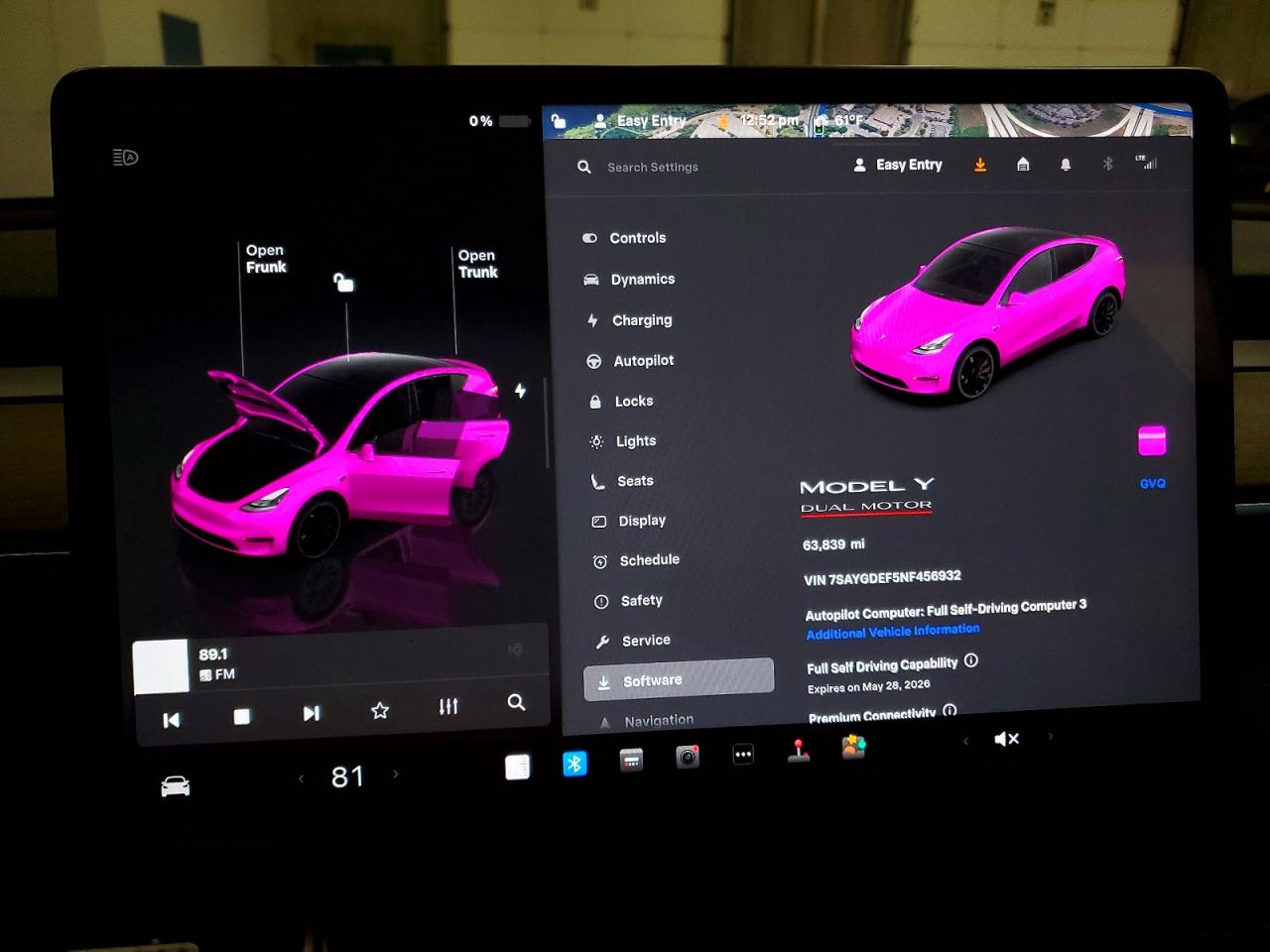
Task: Open Bluetooth app in bottom dock
Action: [x=574, y=764]
